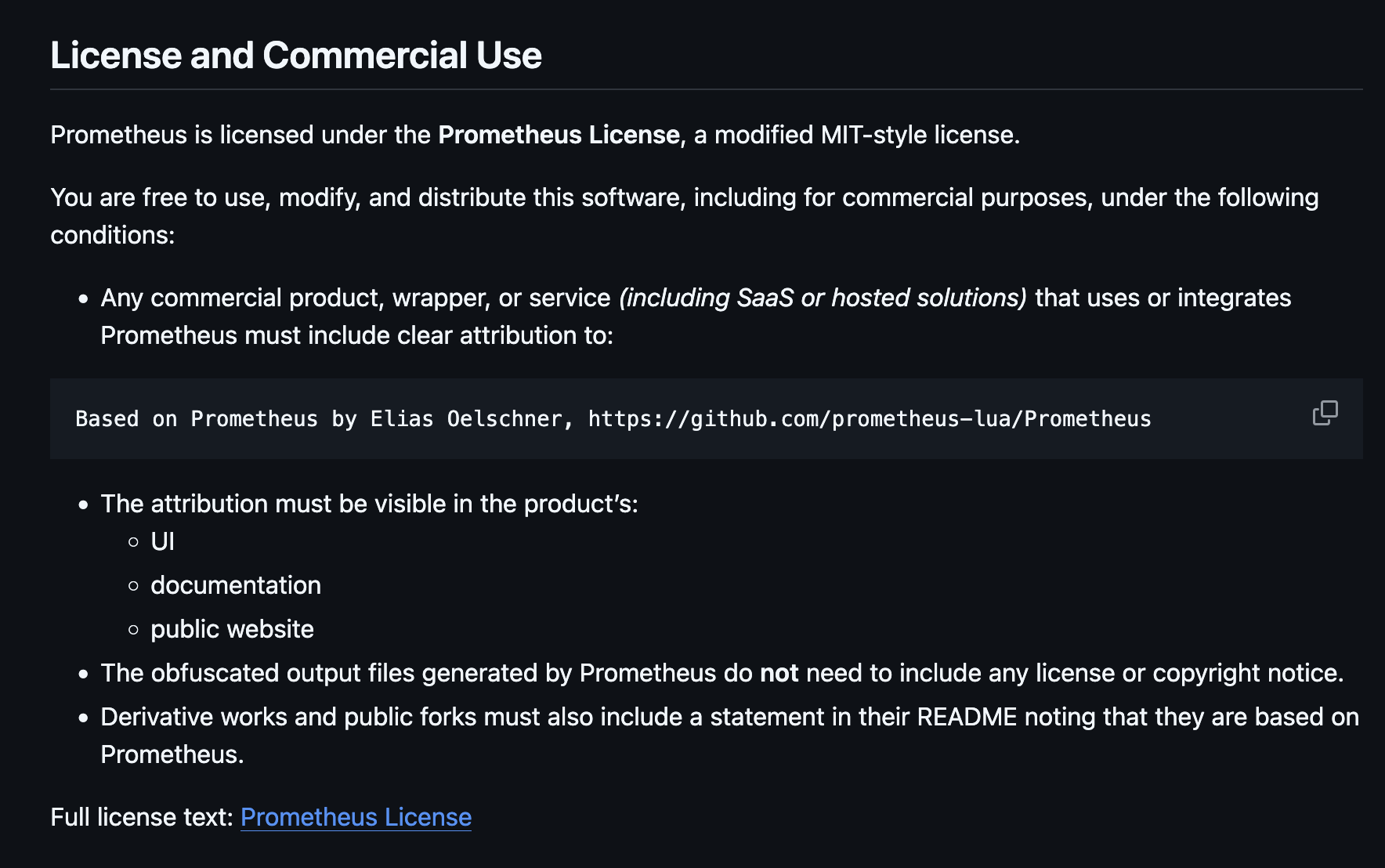
Task: Click the attribution must be visible bullet text
Action: tap(369, 504)
